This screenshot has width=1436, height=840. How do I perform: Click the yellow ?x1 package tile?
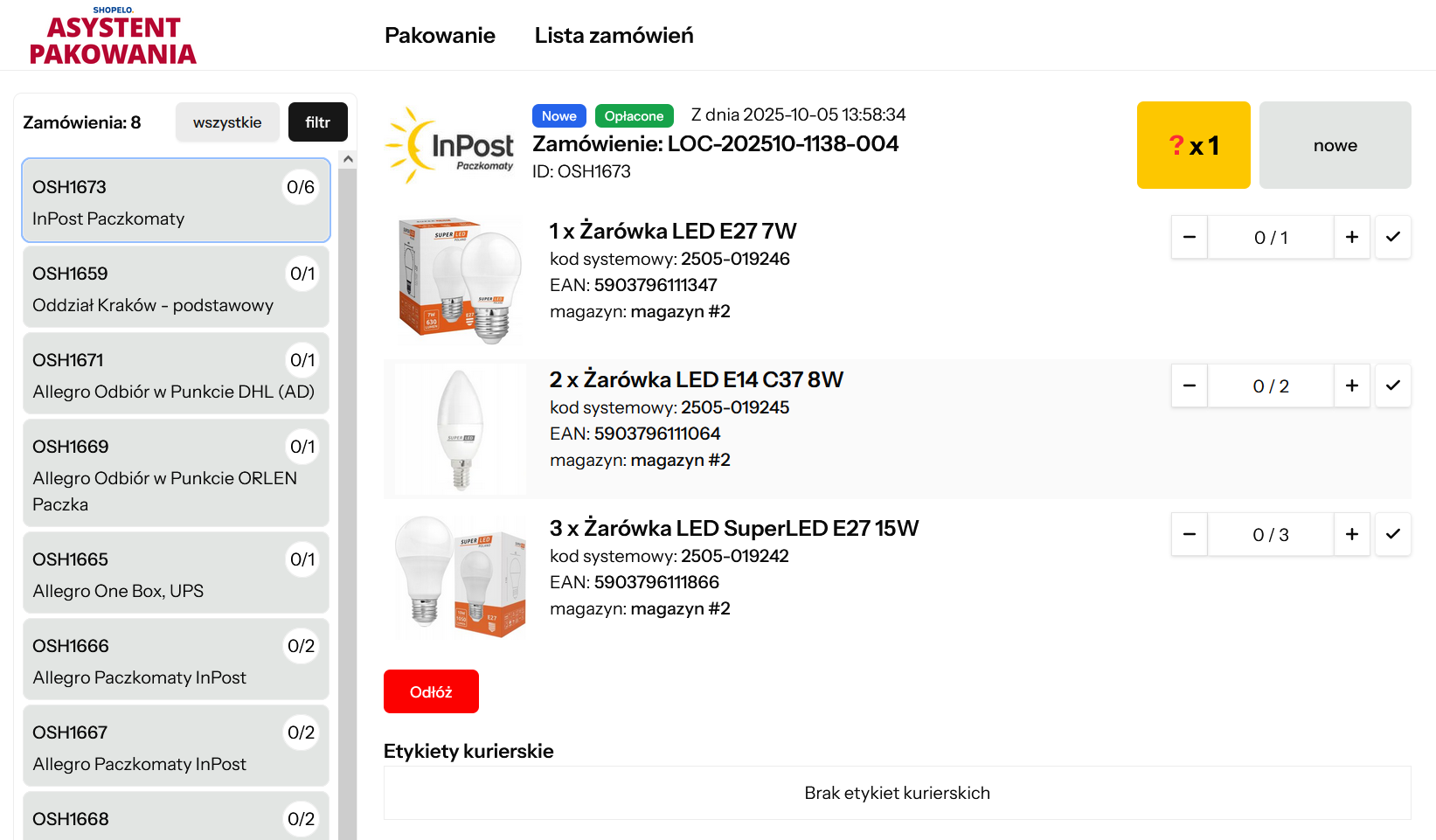click(x=1193, y=145)
